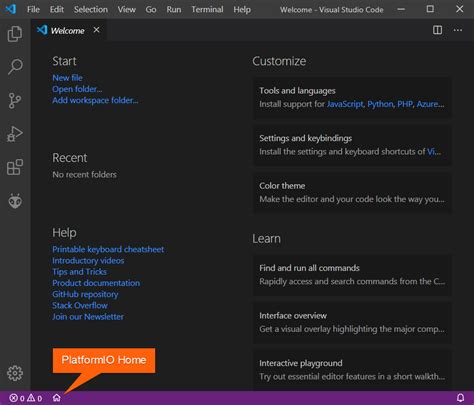Open the PlatformIO alien icon
474x405 pixels.
[15, 201]
